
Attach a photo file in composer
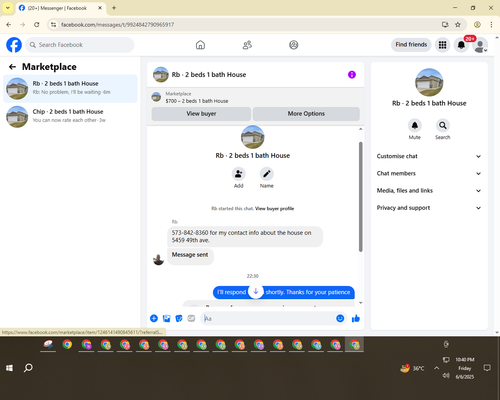coord(166,319)
